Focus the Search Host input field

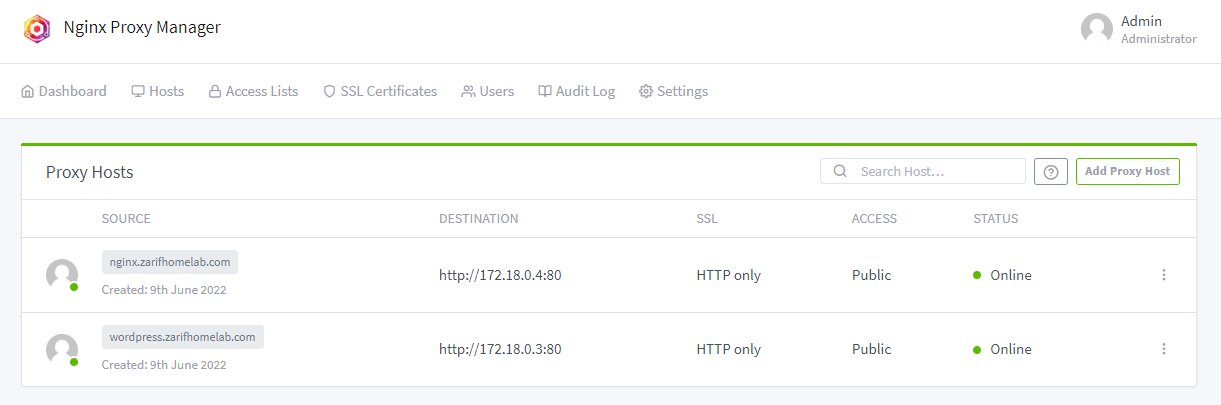(x=935, y=172)
